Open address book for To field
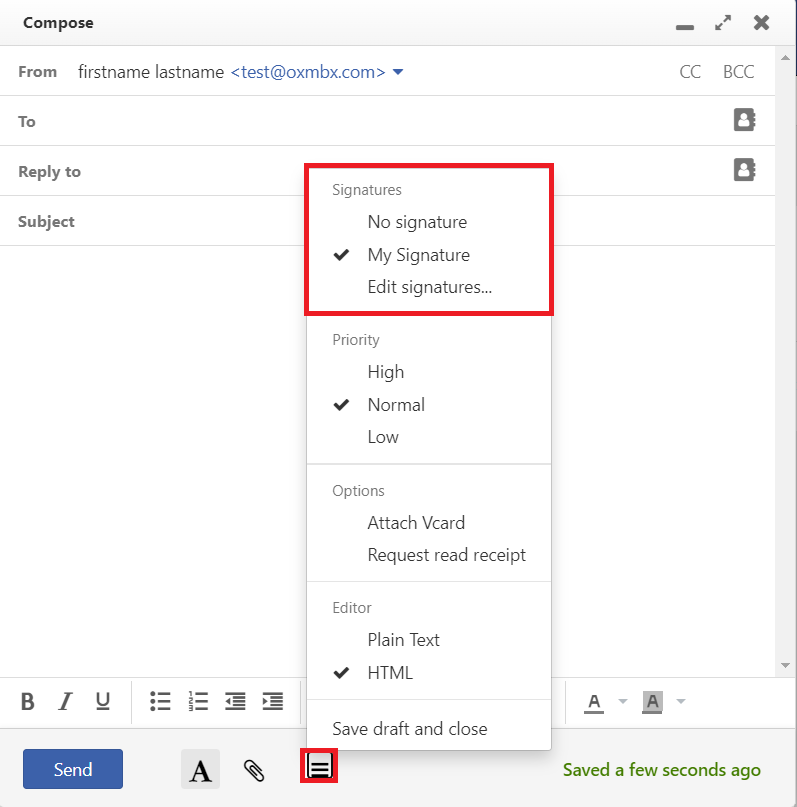This screenshot has height=807, width=797. [744, 121]
